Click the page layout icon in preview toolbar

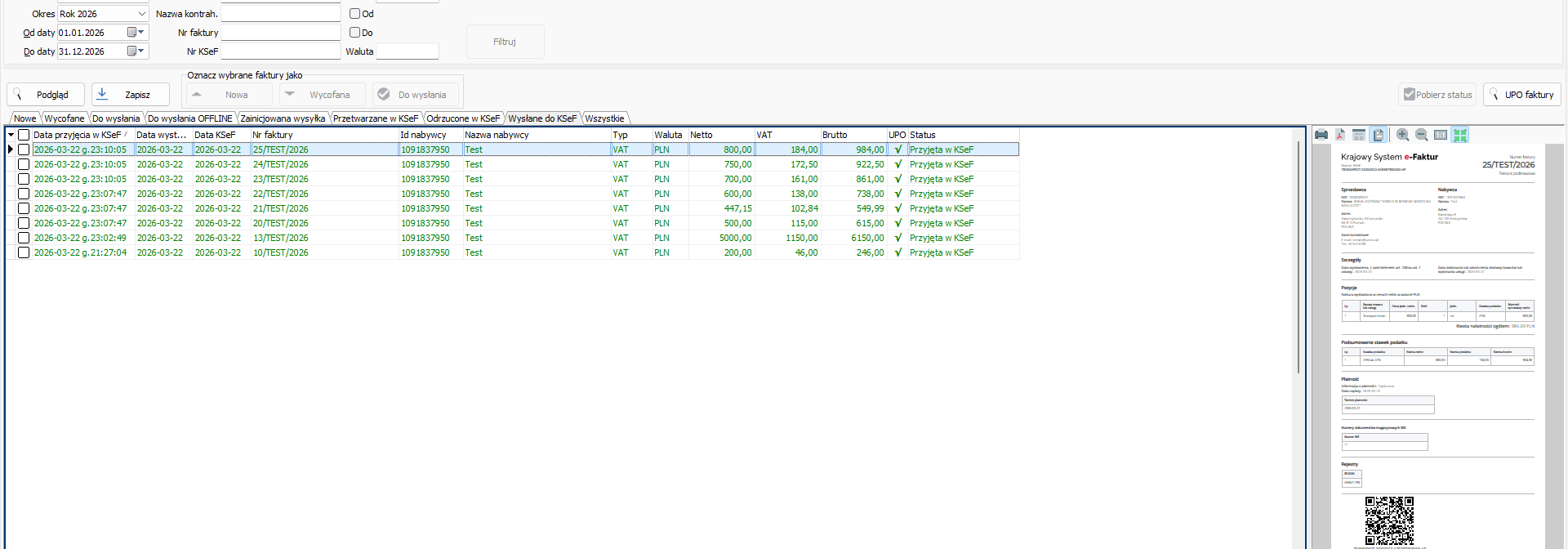click(x=1359, y=135)
